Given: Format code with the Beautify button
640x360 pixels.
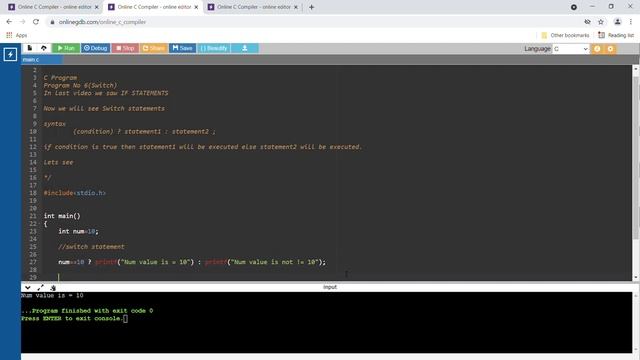Looking at the screenshot, I should click(x=213, y=48).
